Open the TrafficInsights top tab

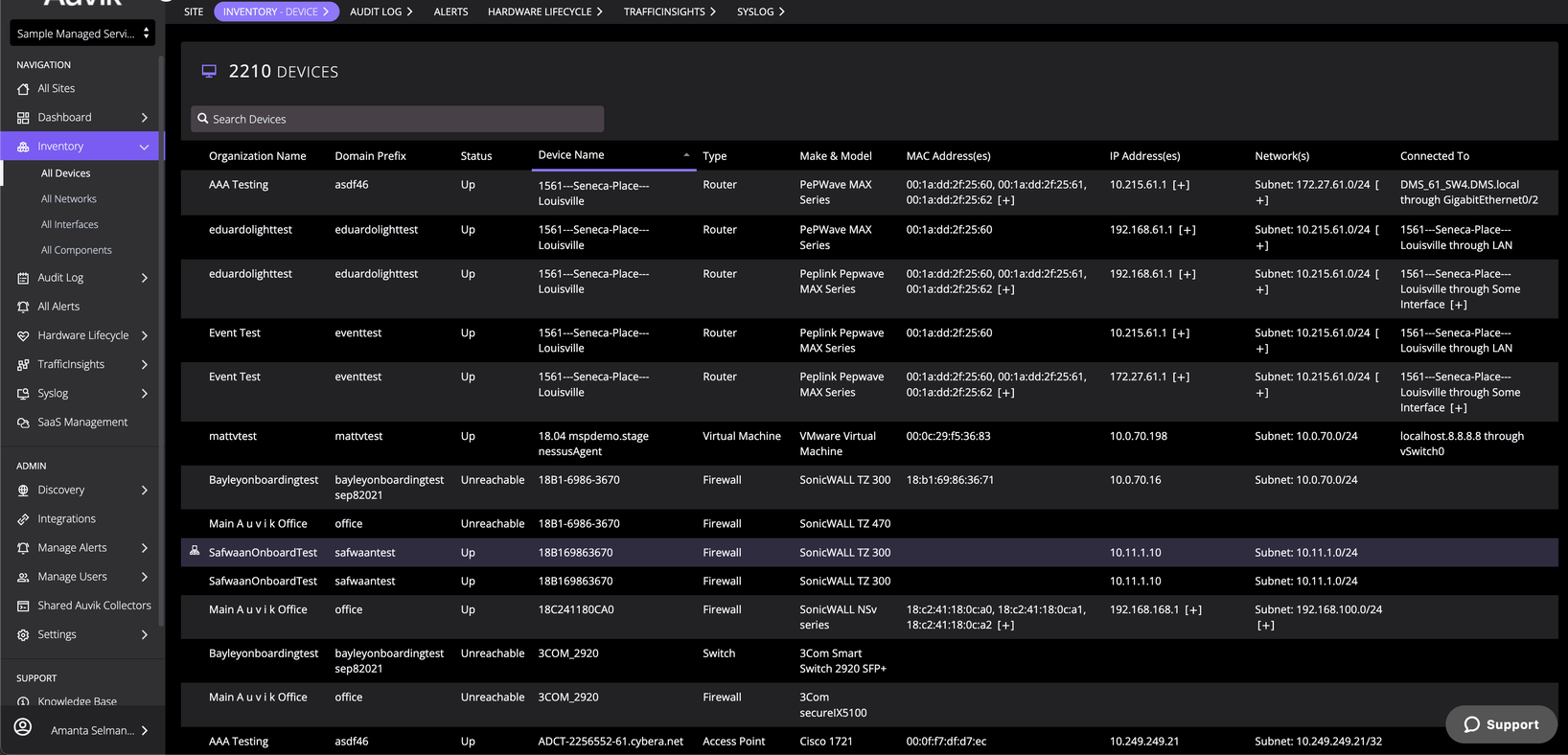pyautogui.click(x=669, y=11)
